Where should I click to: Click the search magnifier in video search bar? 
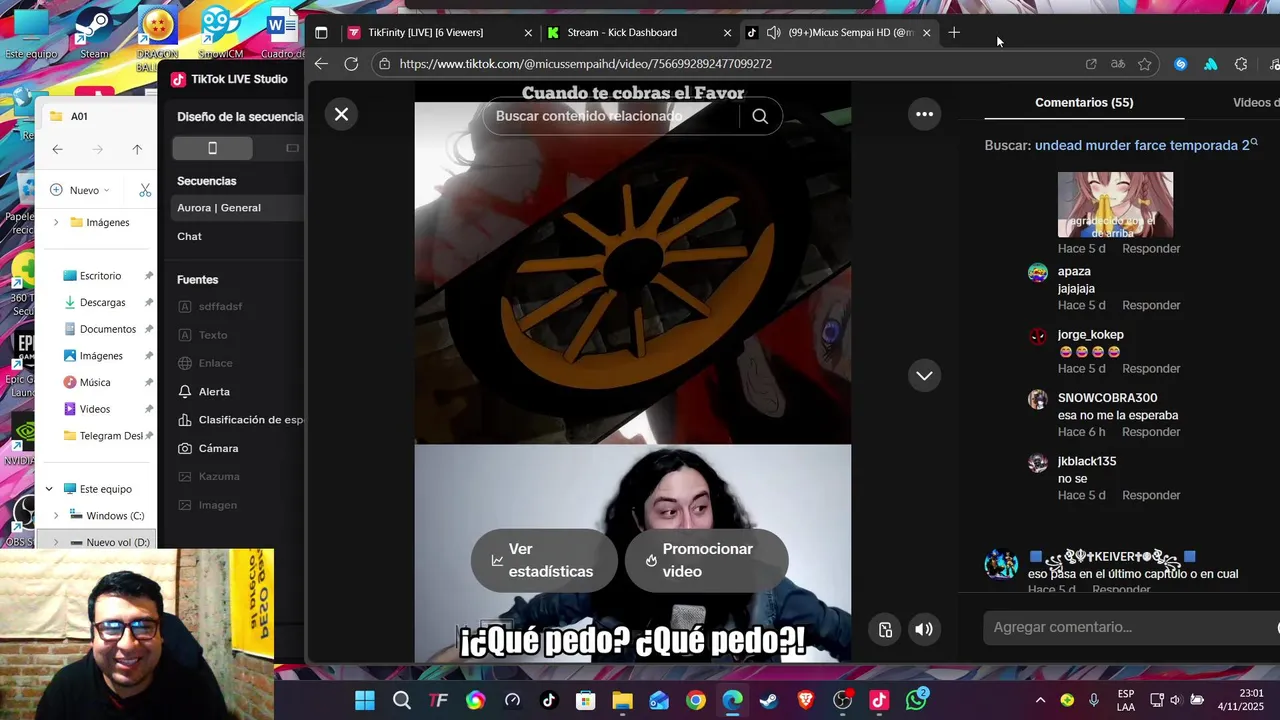[760, 116]
